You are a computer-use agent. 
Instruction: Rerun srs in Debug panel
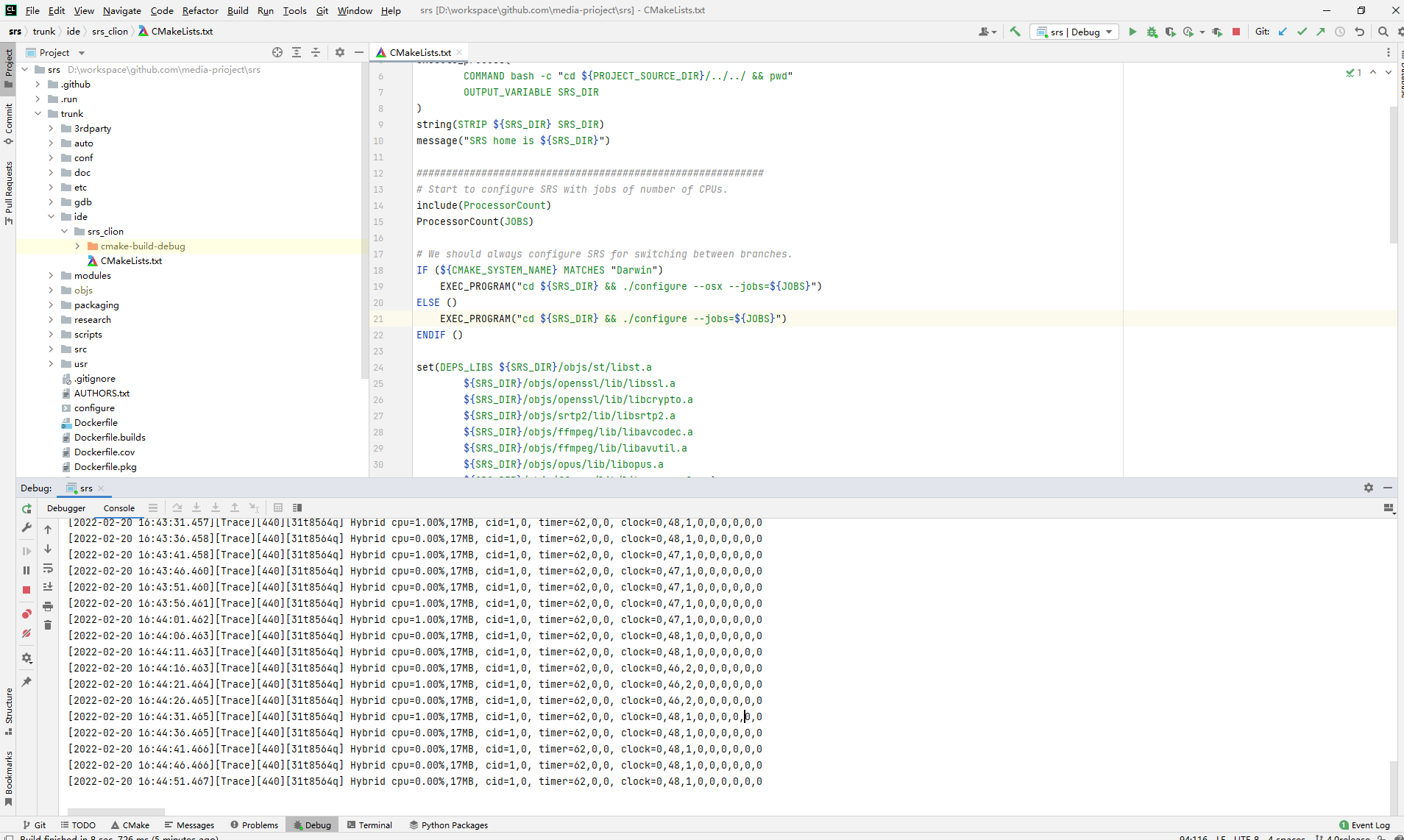coord(26,508)
